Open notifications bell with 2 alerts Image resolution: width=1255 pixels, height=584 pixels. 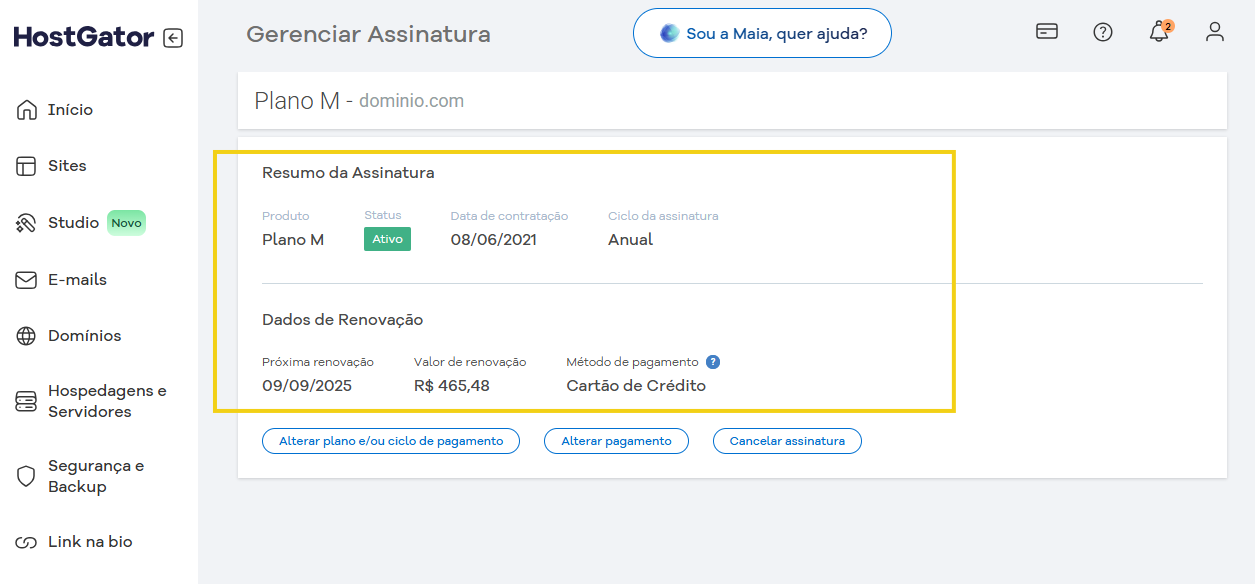pyautogui.click(x=1160, y=31)
